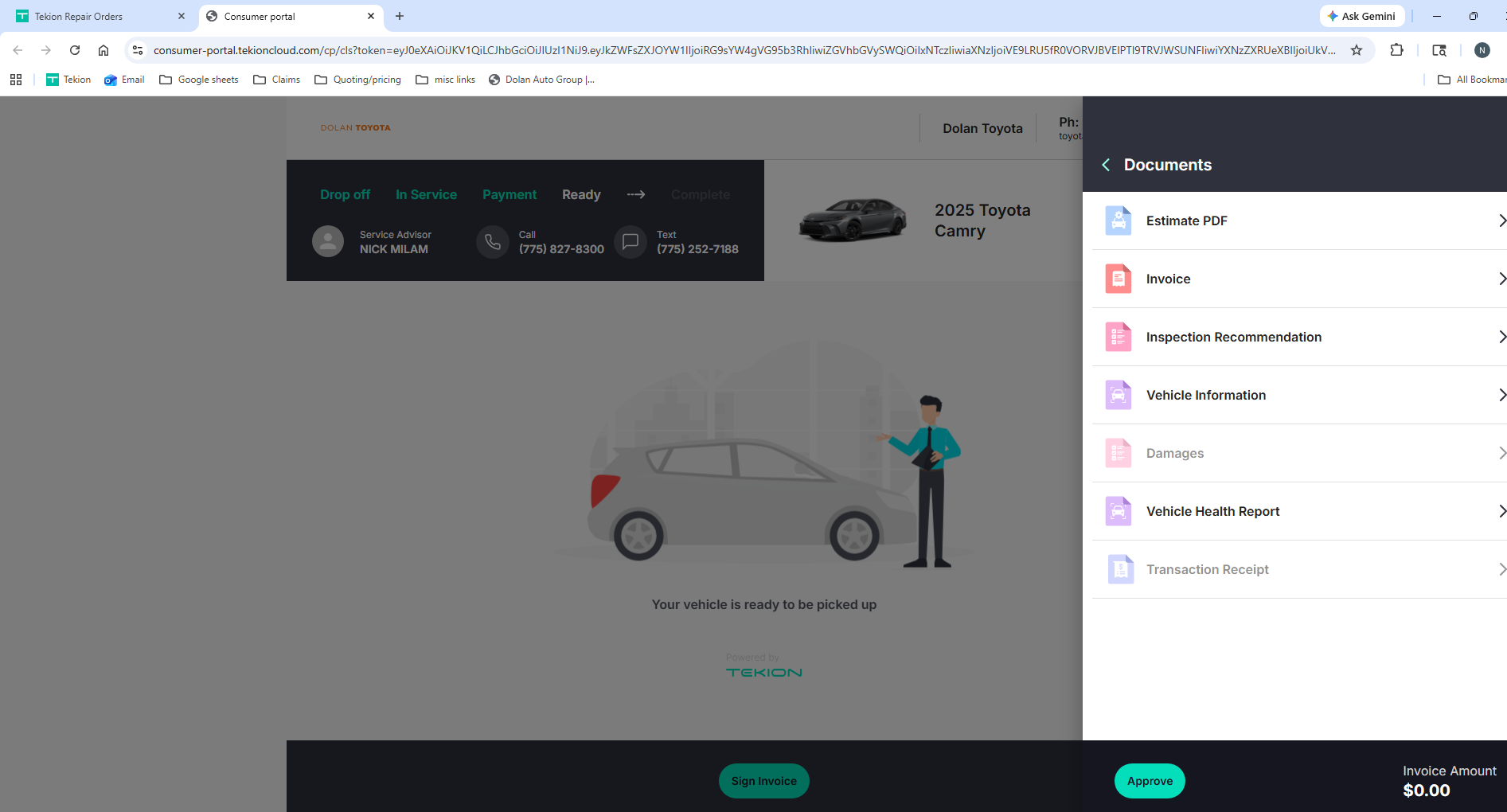Image resolution: width=1507 pixels, height=812 pixels.
Task: Tap the phone call icon
Action: [x=493, y=241]
